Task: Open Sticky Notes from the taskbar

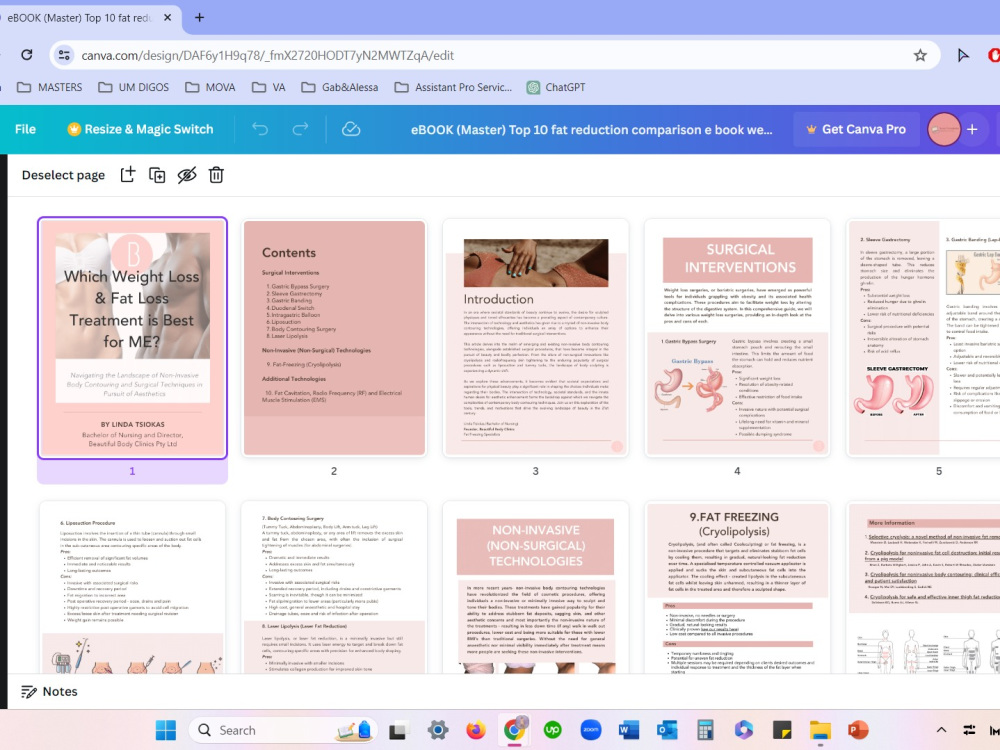Action: tap(782, 730)
